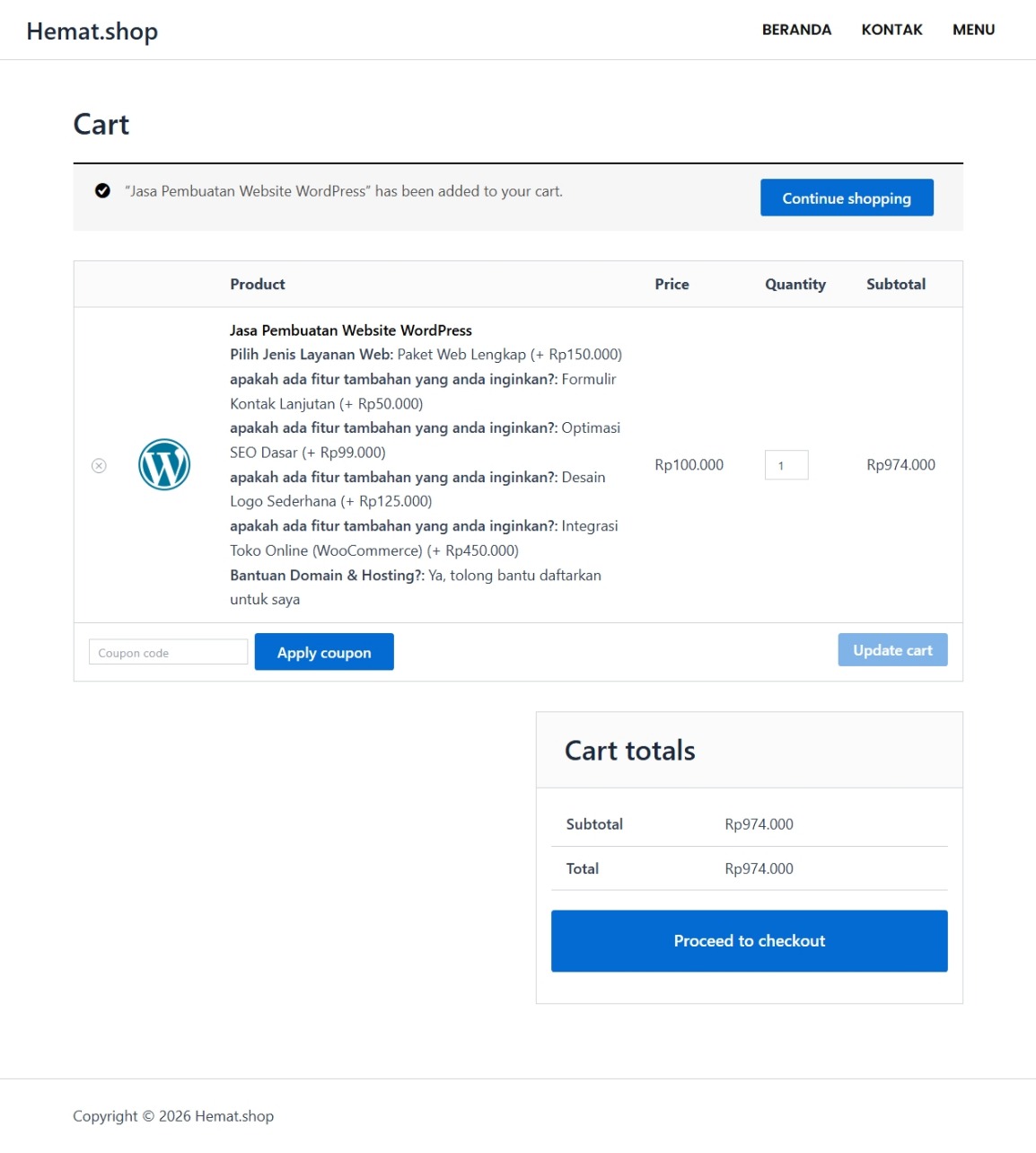Open Jasa Pembuatan Website WordPress product link
The image size is (1036, 1153).
350,330
